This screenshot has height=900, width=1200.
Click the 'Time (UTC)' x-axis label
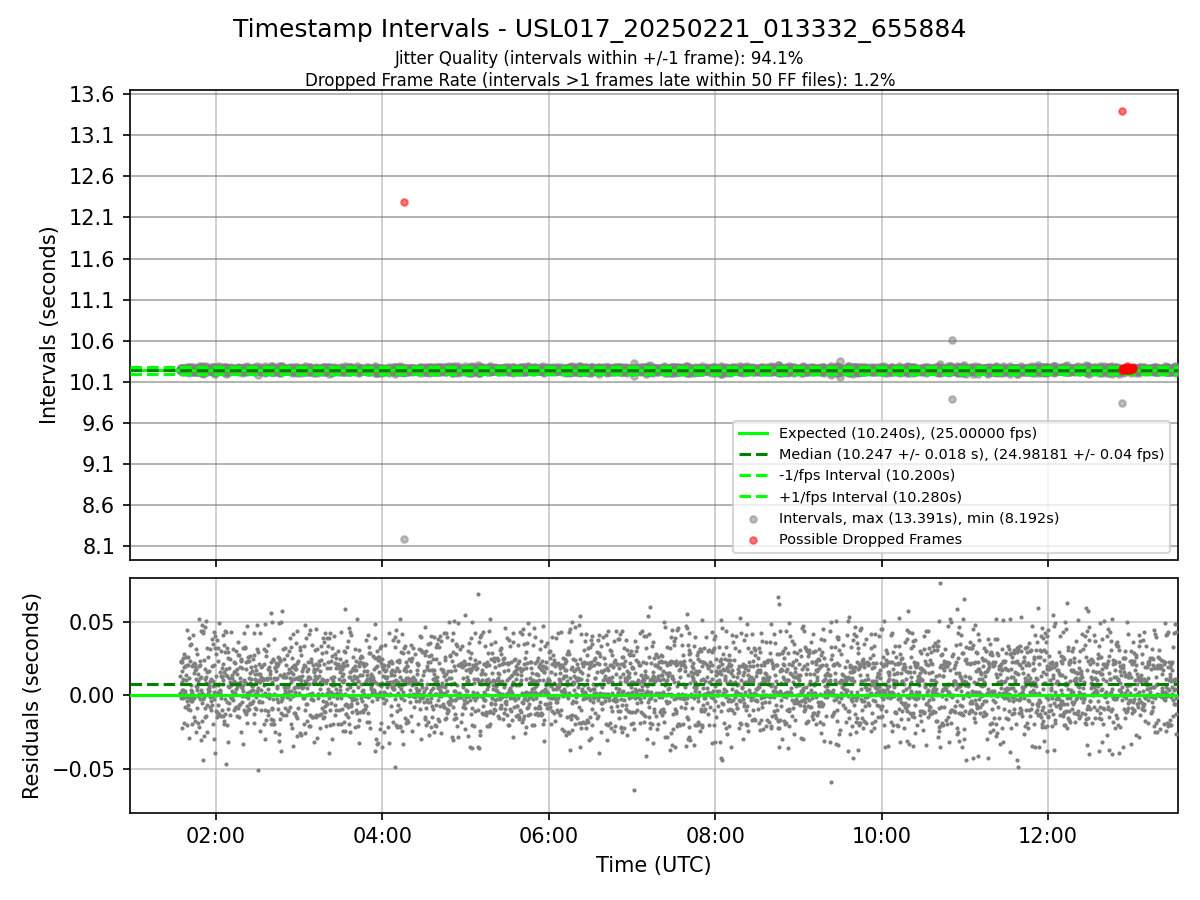(653, 865)
